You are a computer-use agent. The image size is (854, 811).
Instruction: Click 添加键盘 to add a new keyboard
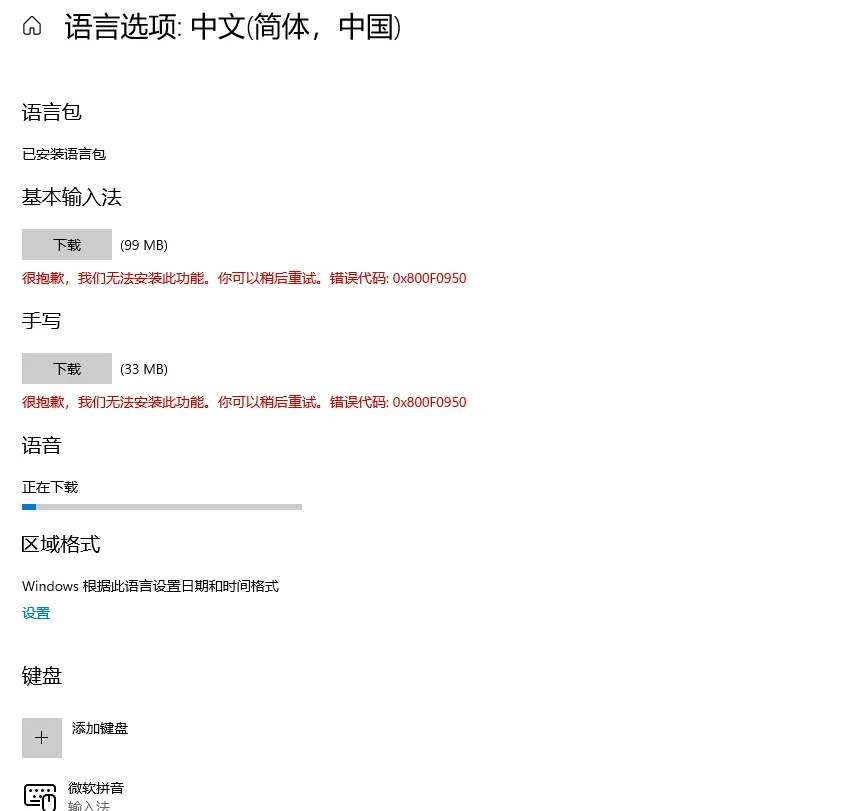pyautogui.click(x=99, y=728)
